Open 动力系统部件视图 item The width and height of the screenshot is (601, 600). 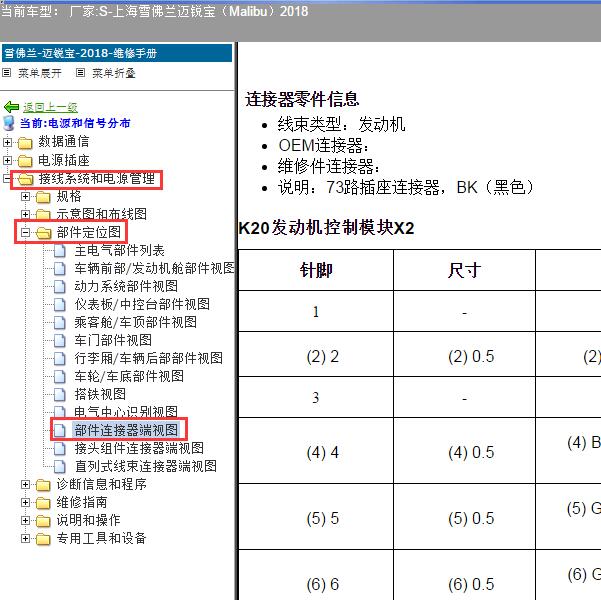[x=126, y=286]
